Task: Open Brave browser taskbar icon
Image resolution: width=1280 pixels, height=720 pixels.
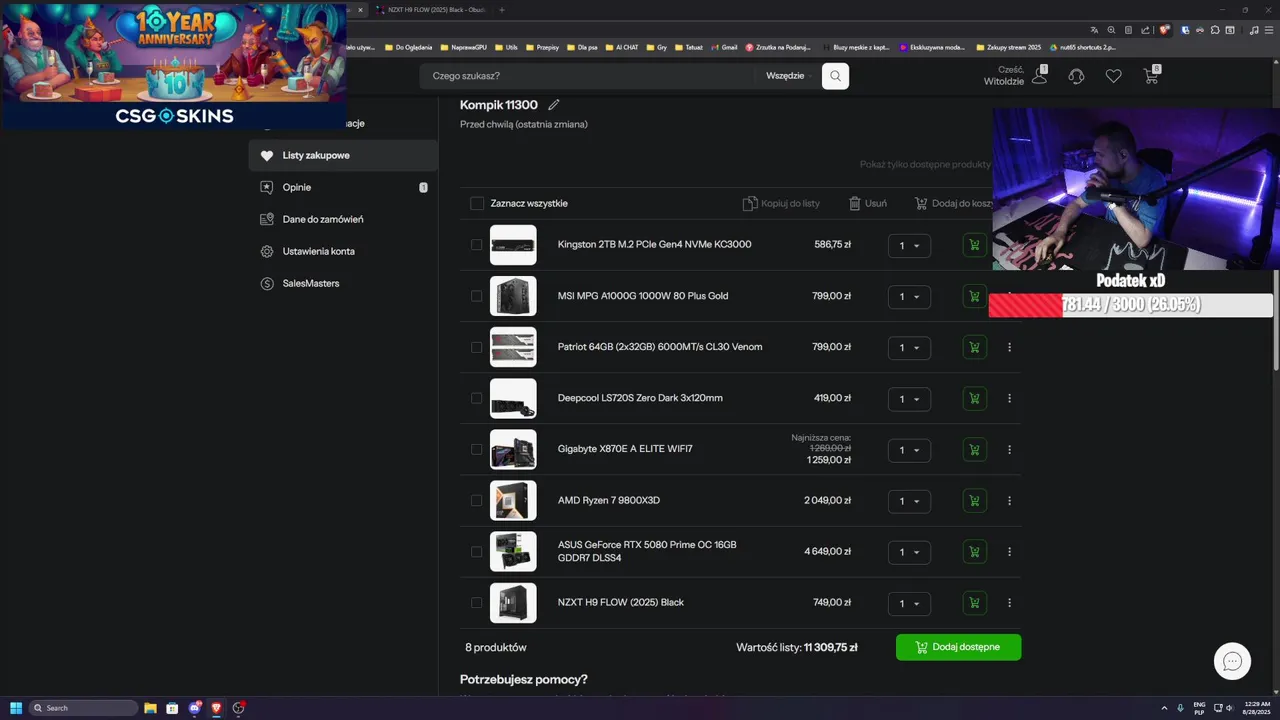Action: tap(216, 708)
